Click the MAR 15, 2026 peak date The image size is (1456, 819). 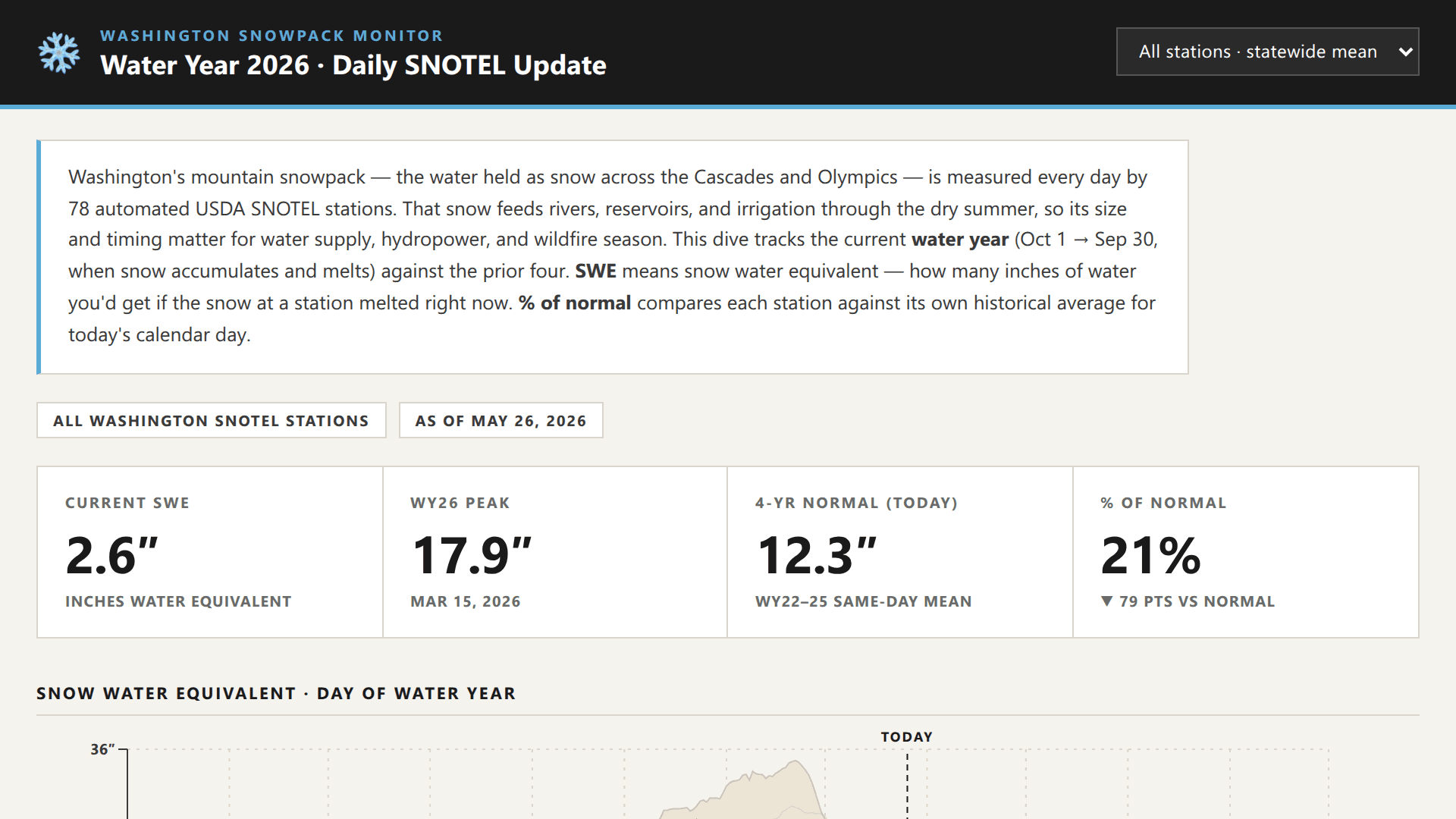pyautogui.click(x=466, y=601)
